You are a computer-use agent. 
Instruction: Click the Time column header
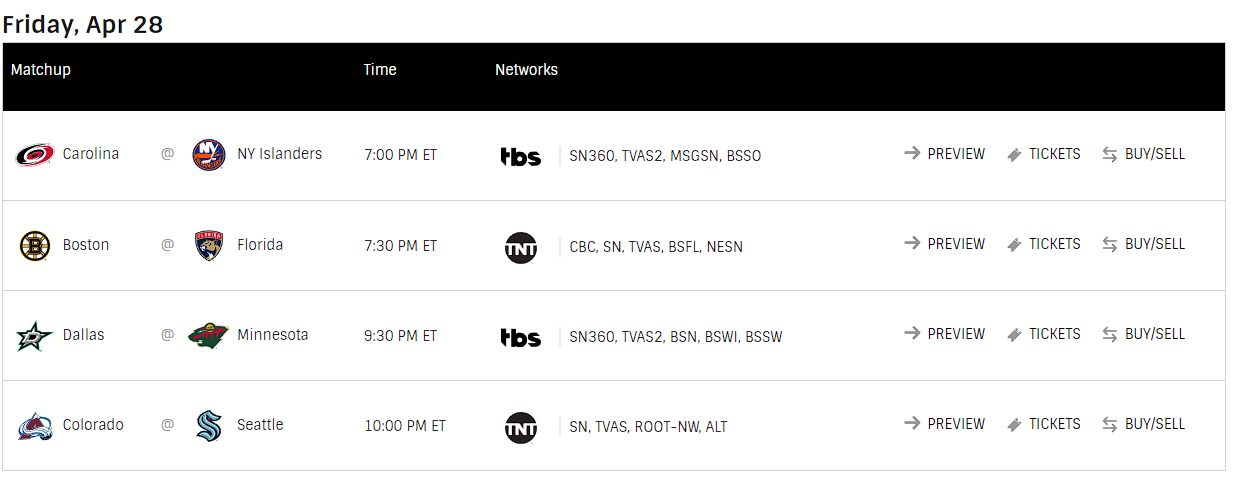[380, 70]
